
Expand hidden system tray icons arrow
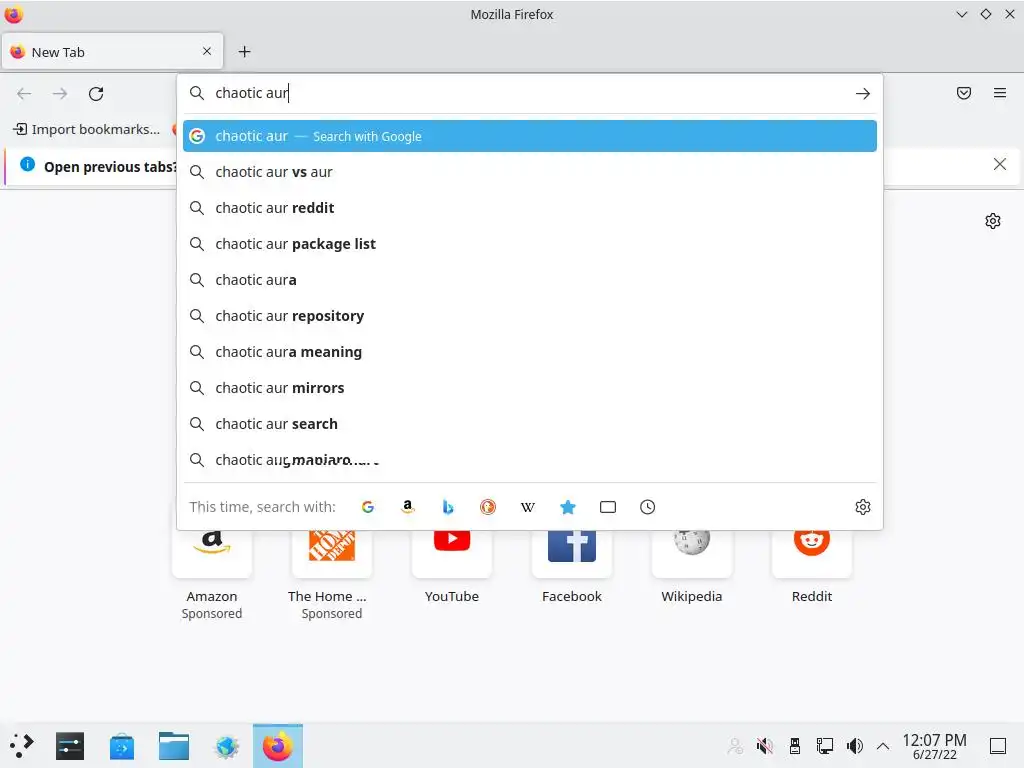pyautogui.click(x=883, y=746)
